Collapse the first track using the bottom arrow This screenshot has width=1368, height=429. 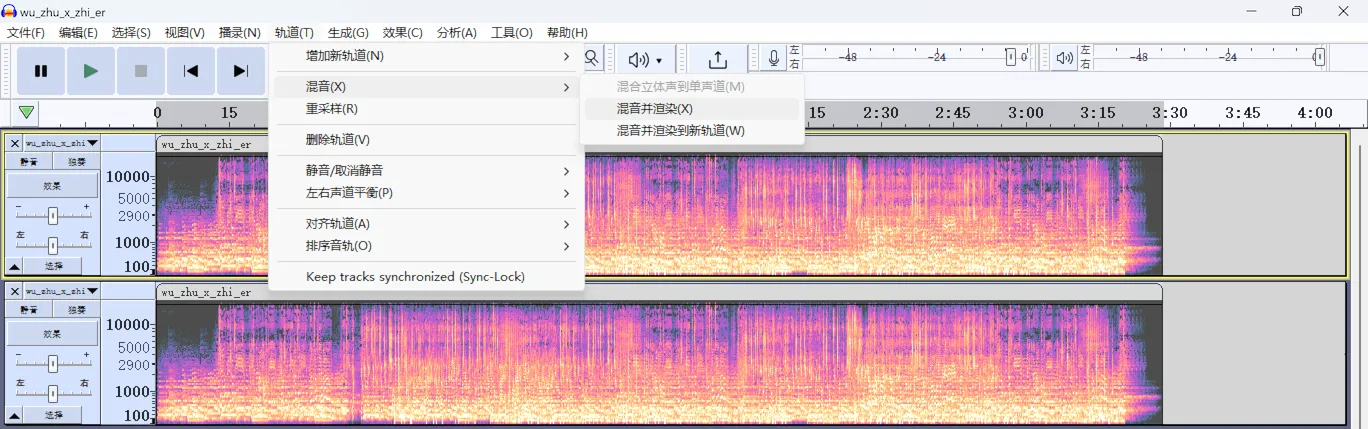pos(15,266)
